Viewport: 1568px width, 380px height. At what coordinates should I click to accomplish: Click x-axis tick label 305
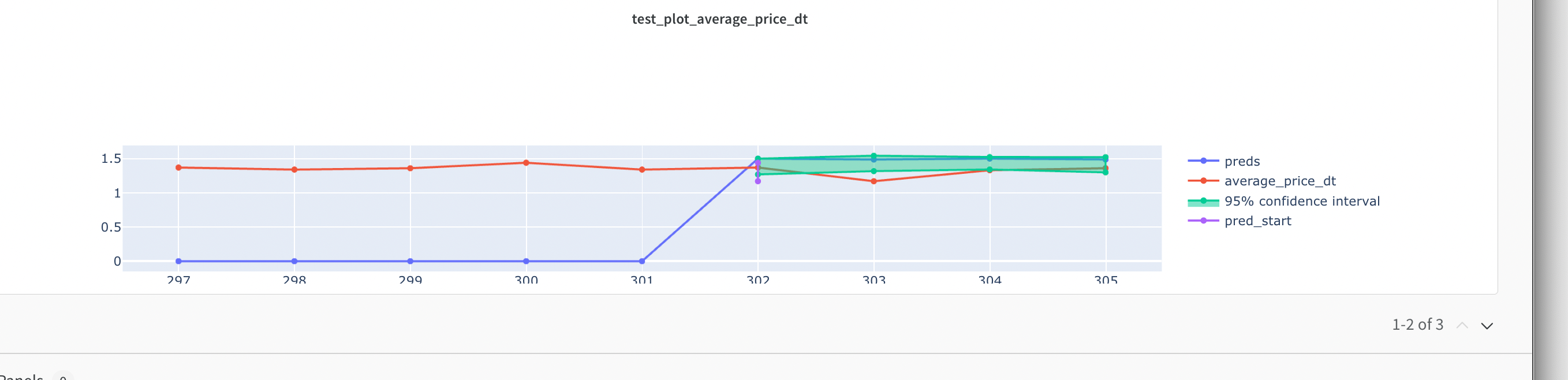[x=1106, y=280]
